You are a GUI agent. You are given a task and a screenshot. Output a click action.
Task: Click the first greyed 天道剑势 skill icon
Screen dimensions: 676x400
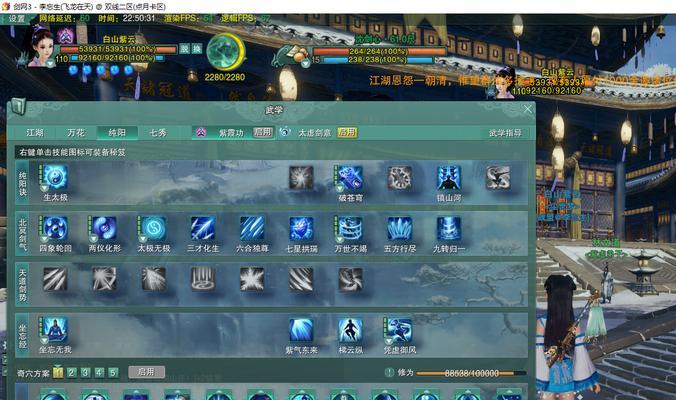point(55,279)
